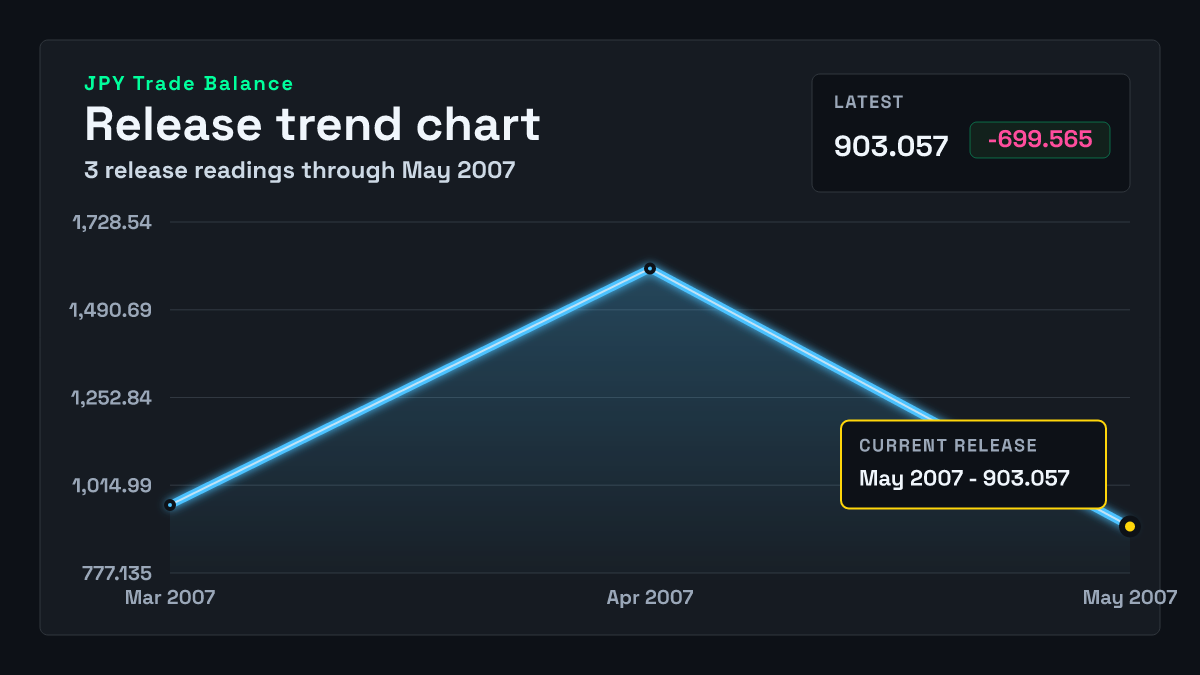
Task: Click the CURRENT RELEASE tooltip heading
Action: [948, 446]
